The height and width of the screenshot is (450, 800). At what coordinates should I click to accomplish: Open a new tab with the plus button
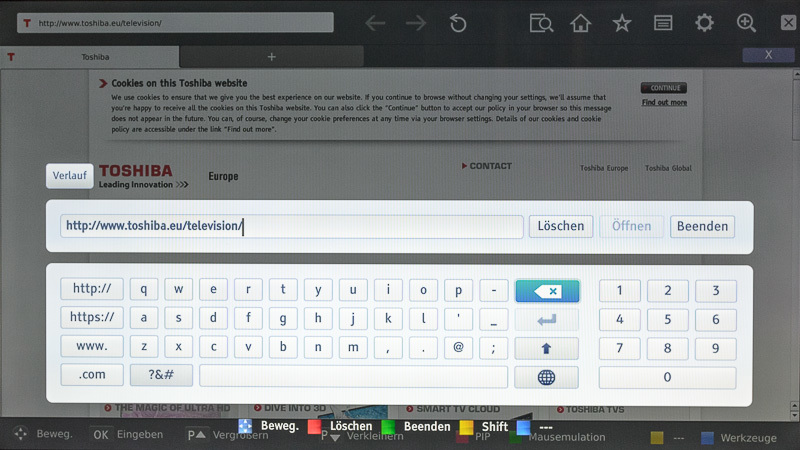pyautogui.click(x=271, y=57)
